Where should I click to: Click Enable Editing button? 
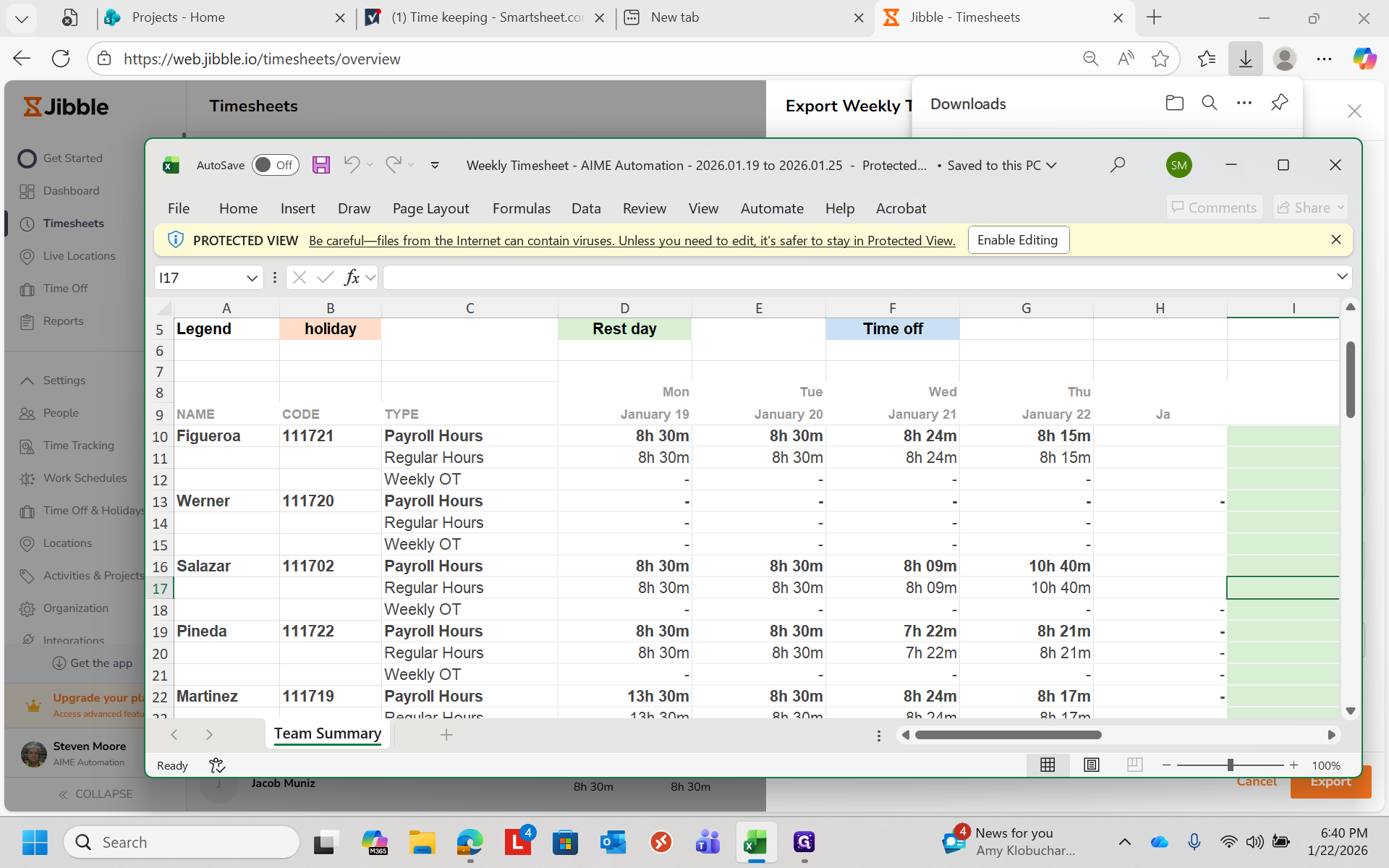(1017, 240)
